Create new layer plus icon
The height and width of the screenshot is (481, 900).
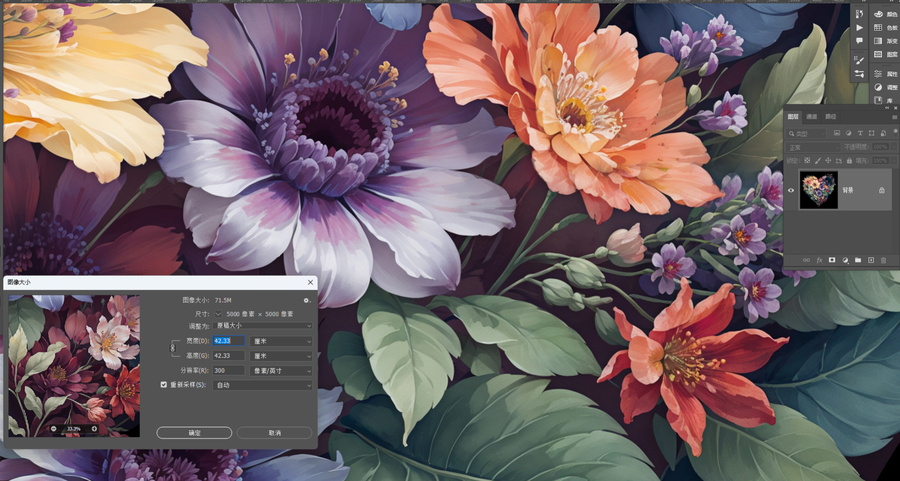click(871, 260)
